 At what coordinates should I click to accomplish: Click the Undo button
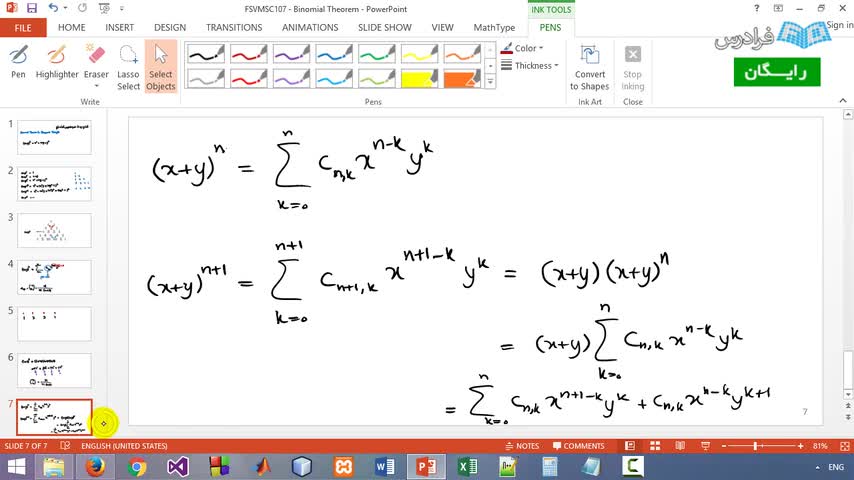coord(53,8)
